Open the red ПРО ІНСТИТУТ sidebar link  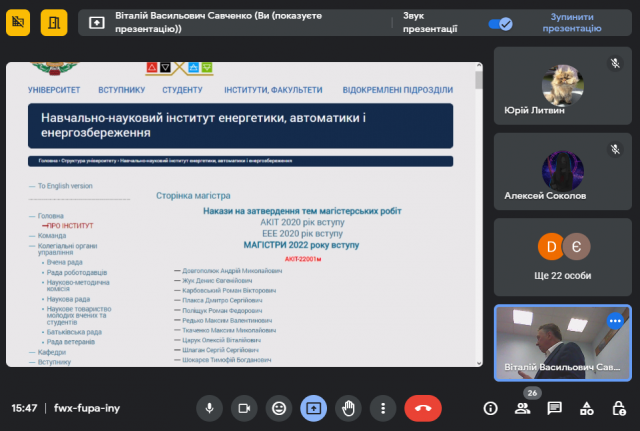point(70,225)
